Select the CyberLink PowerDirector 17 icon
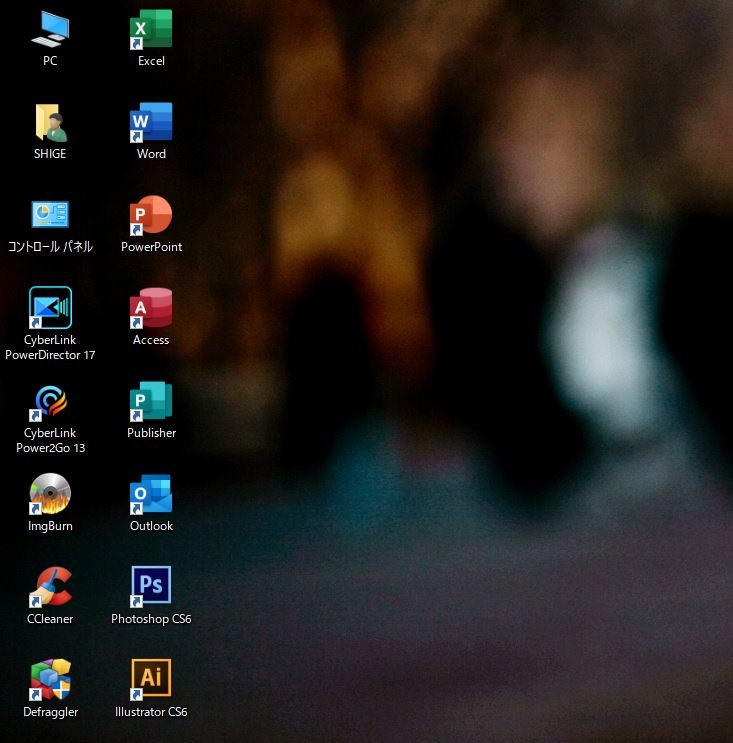Image resolution: width=733 pixels, height=743 pixels. [x=50, y=308]
